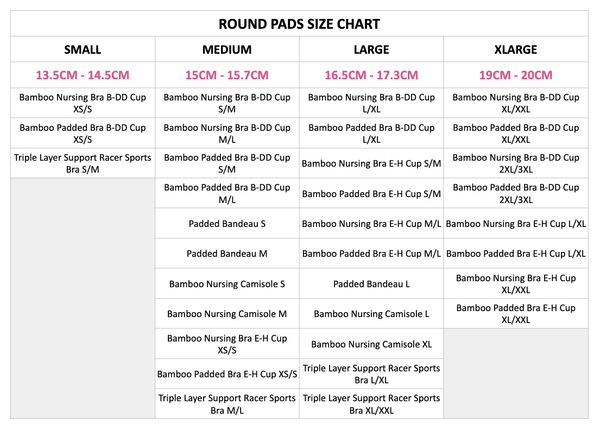Click the Round Pads Size Chart title
The height and width of the screenshot is (430, 600).
300,23
